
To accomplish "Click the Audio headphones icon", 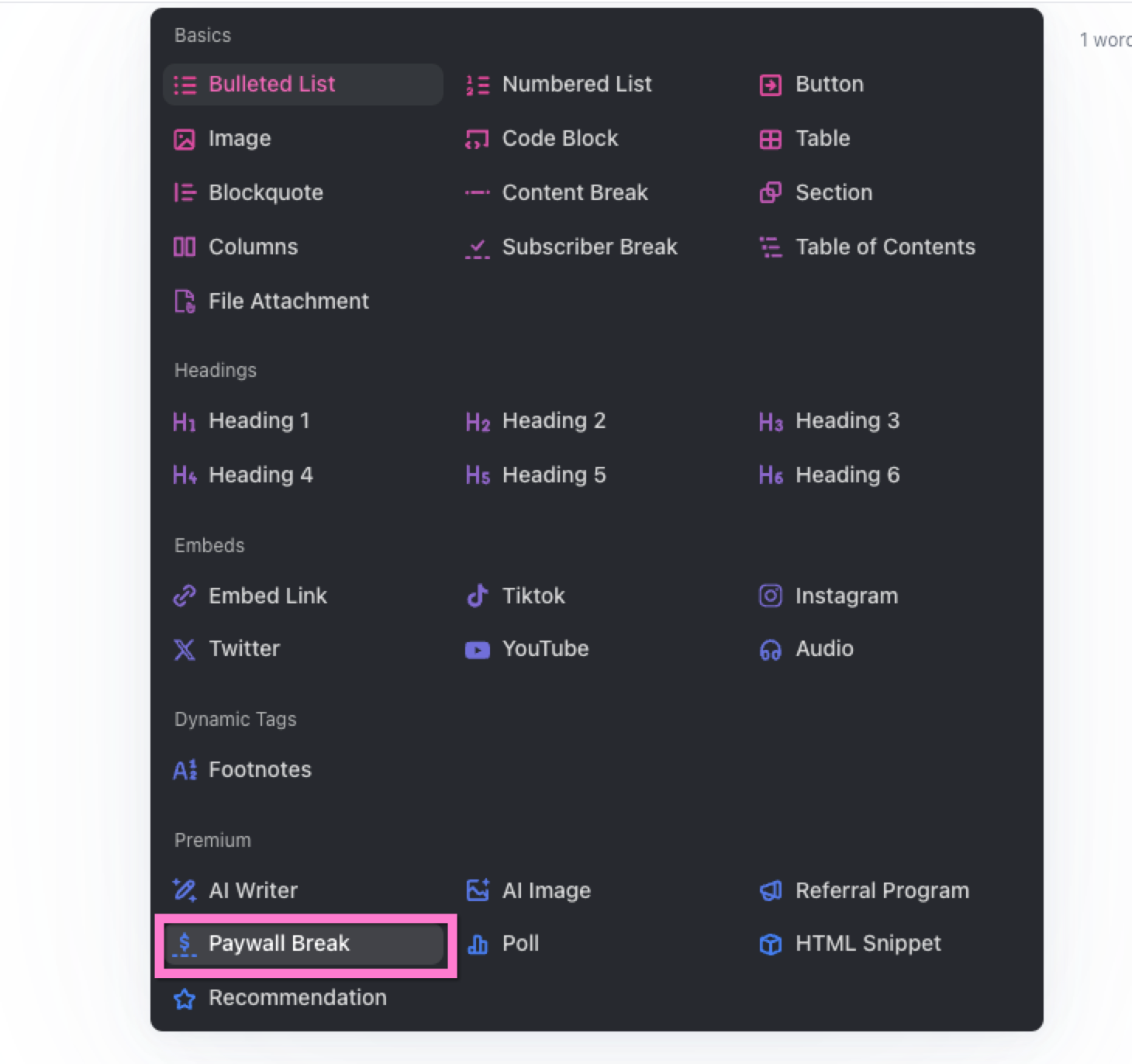I will coord(771,649).
